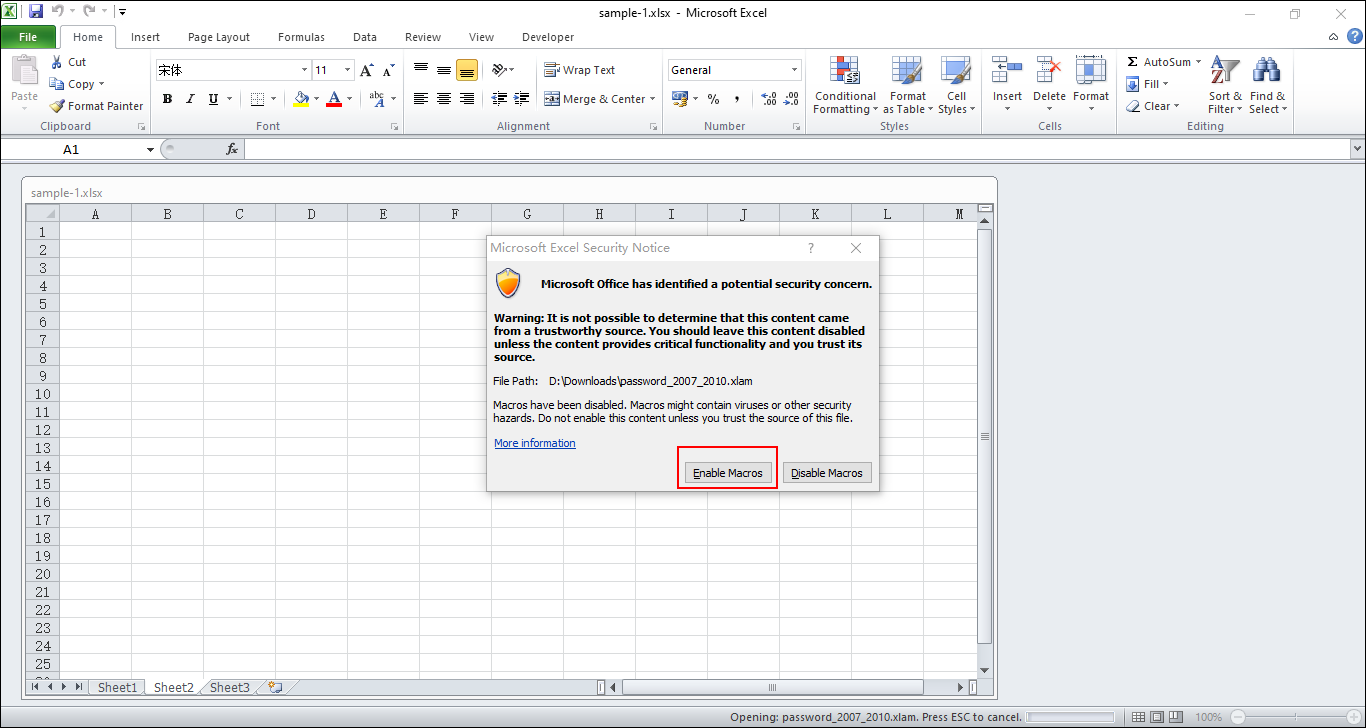Image resolution: width=1366 pixels, height=728 pixels.
Task: Click the AutoSum sigma icon
Action: pos(1133,62)
